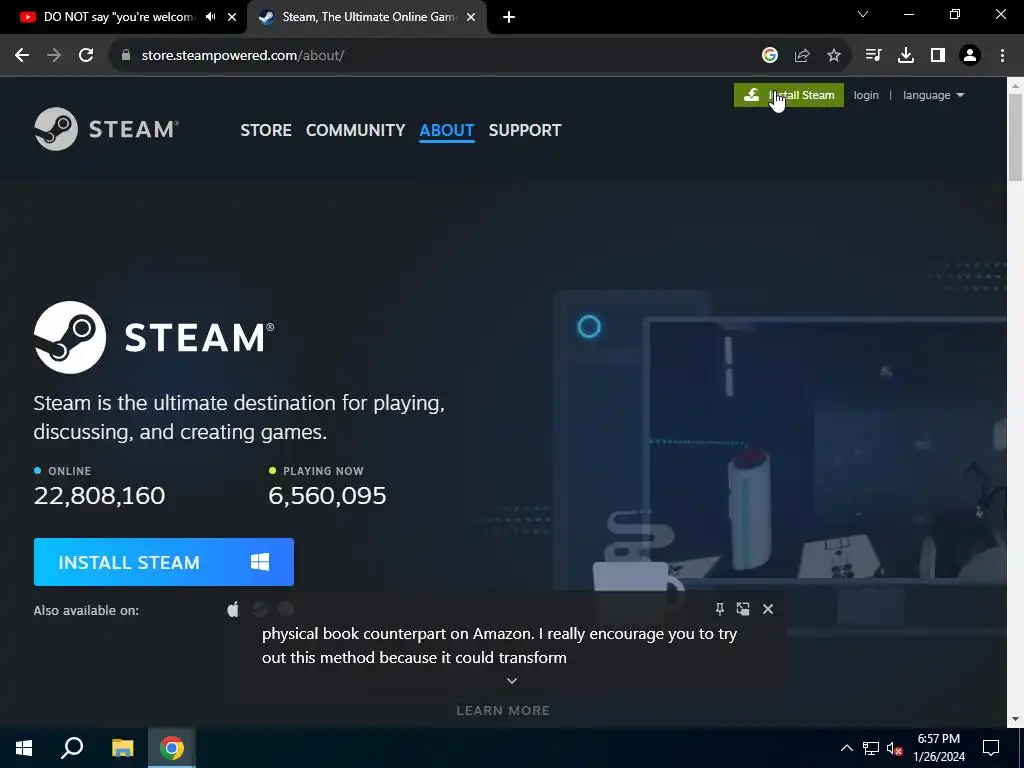Click the Chrome taskbar icon
Viewport: 1024px width, 768px height.
[172, 748]
